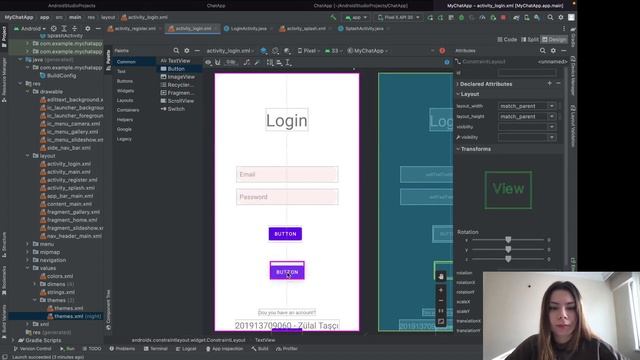640x360 pixels.
Task: Search the Palette with magnifier icon
Action: tap(176, 51)
